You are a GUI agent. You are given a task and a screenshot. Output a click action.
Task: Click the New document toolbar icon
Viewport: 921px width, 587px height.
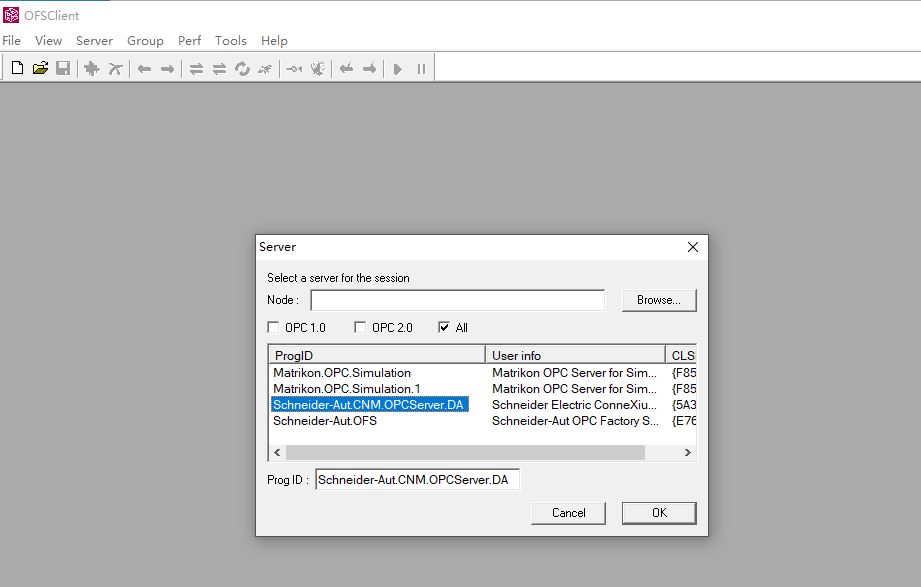coord(18,68)
